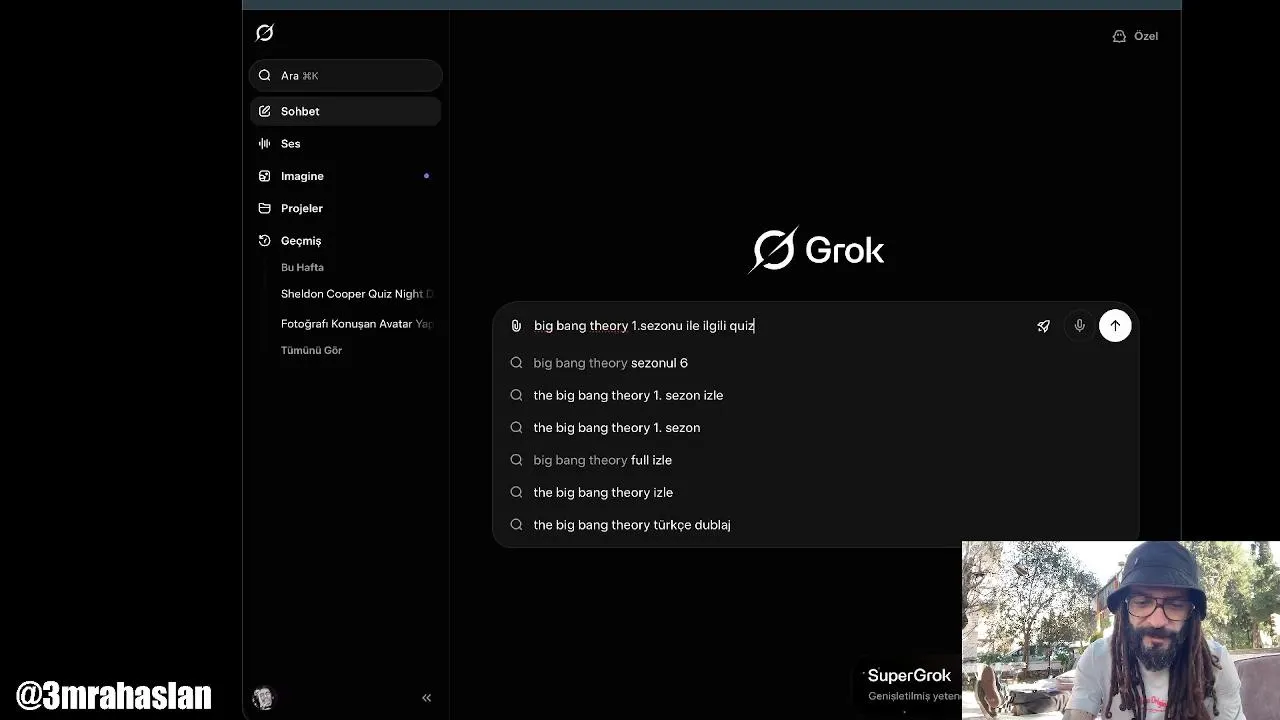Open Geçmiş history section
1280x720 pixels.
(x=346, y=240)
